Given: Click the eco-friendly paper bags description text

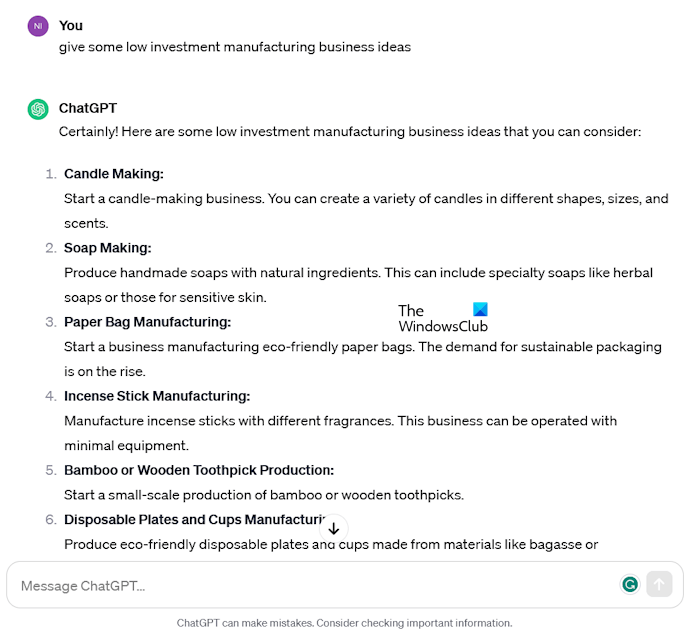Looking at the screenshot, I should (363, 347).
